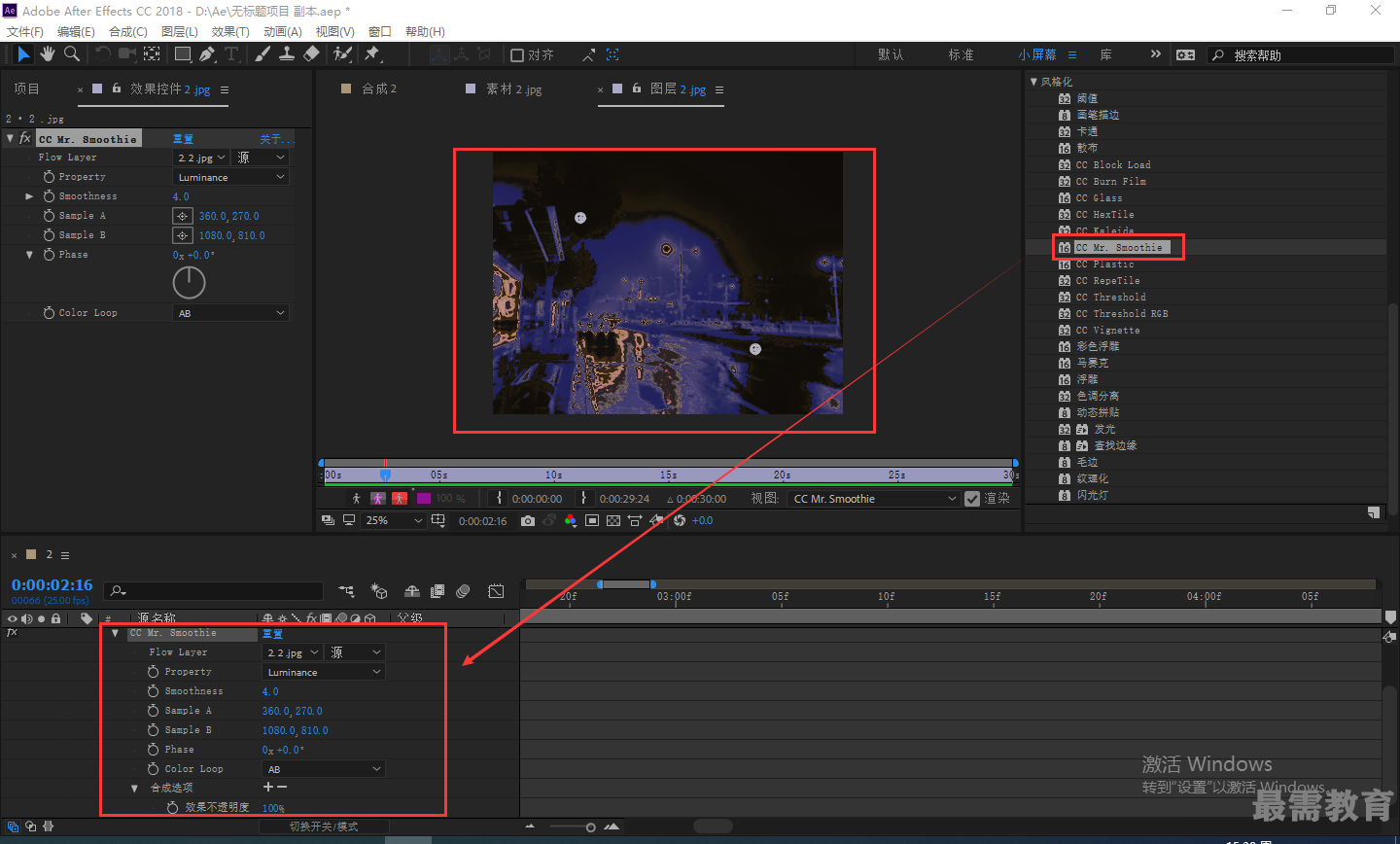Toggle Phase stopwatch in the timeline
Screen dimensions: 1400x844
point(153,750)
